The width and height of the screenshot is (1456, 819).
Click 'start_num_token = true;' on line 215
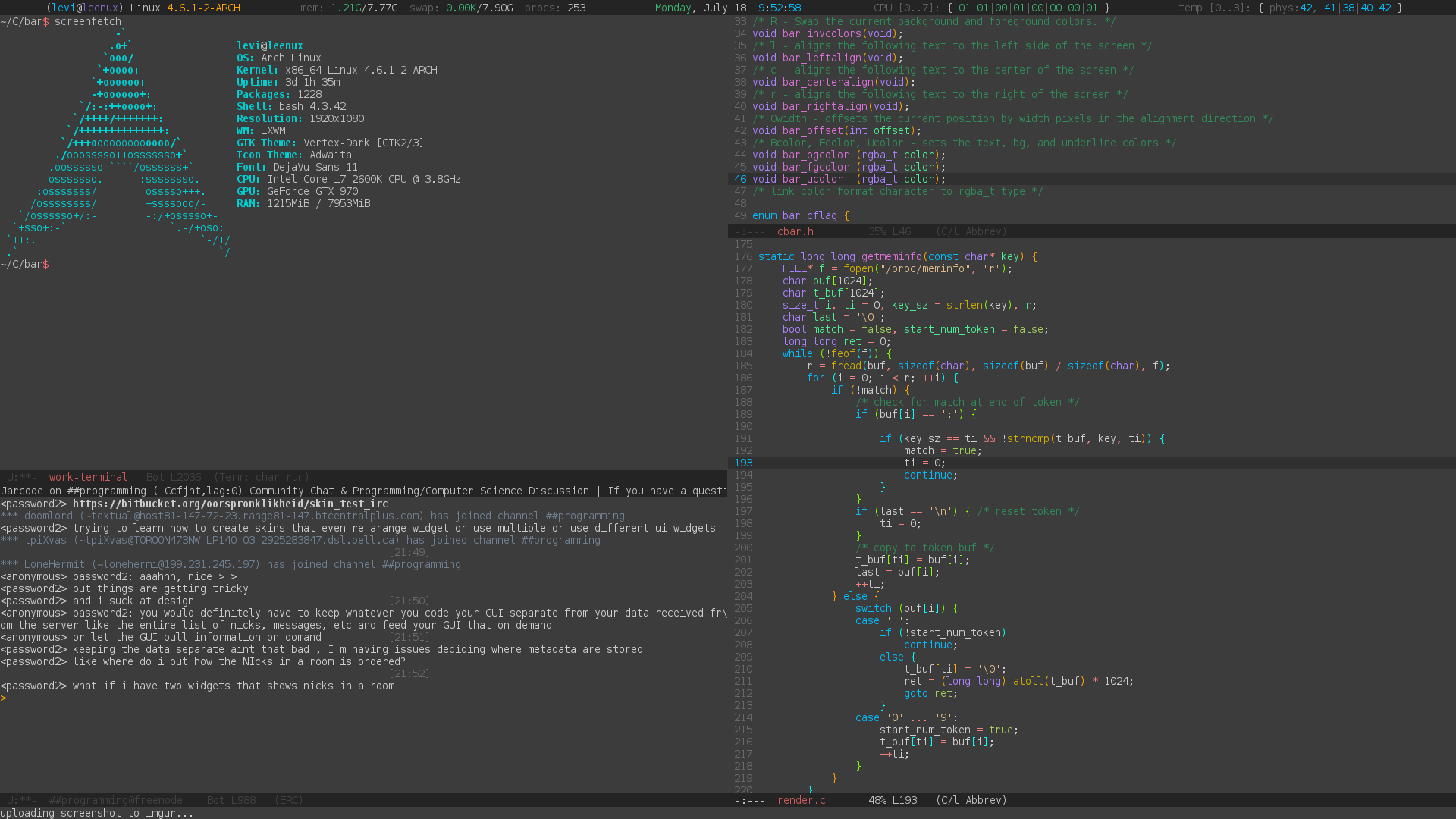[x=949, y=730]
